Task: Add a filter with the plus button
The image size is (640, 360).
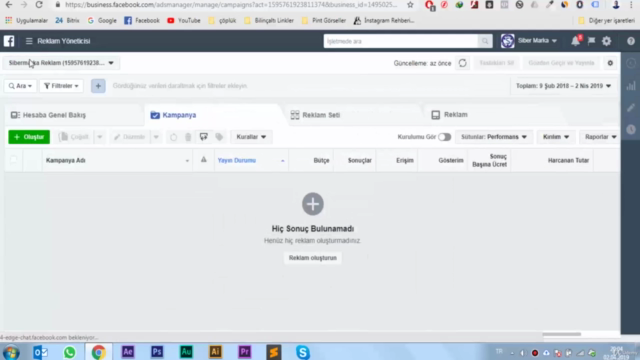Action: pyautogui.click(x=98, y=86)
